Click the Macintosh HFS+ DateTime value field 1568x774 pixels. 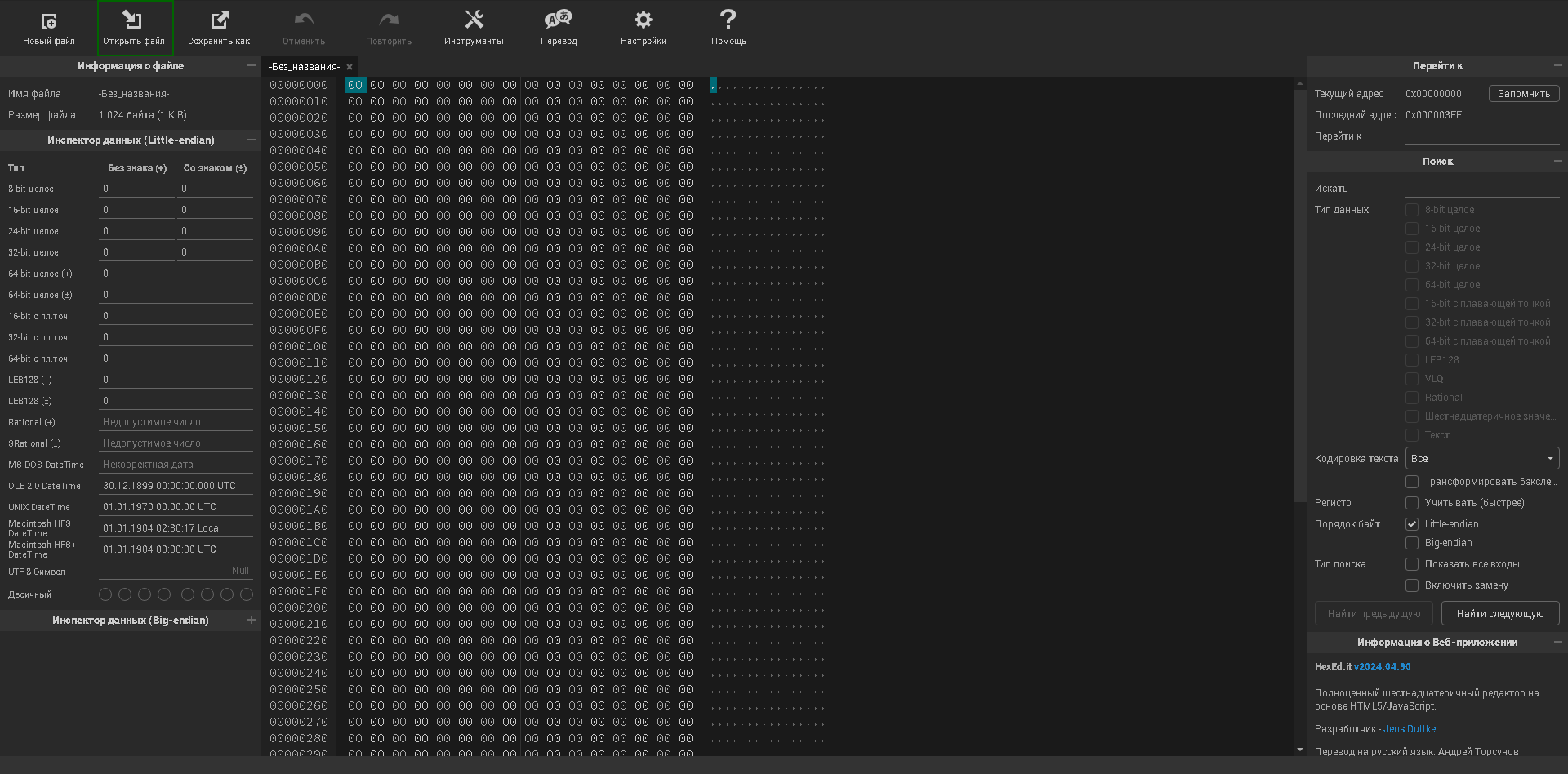point(176,549)
